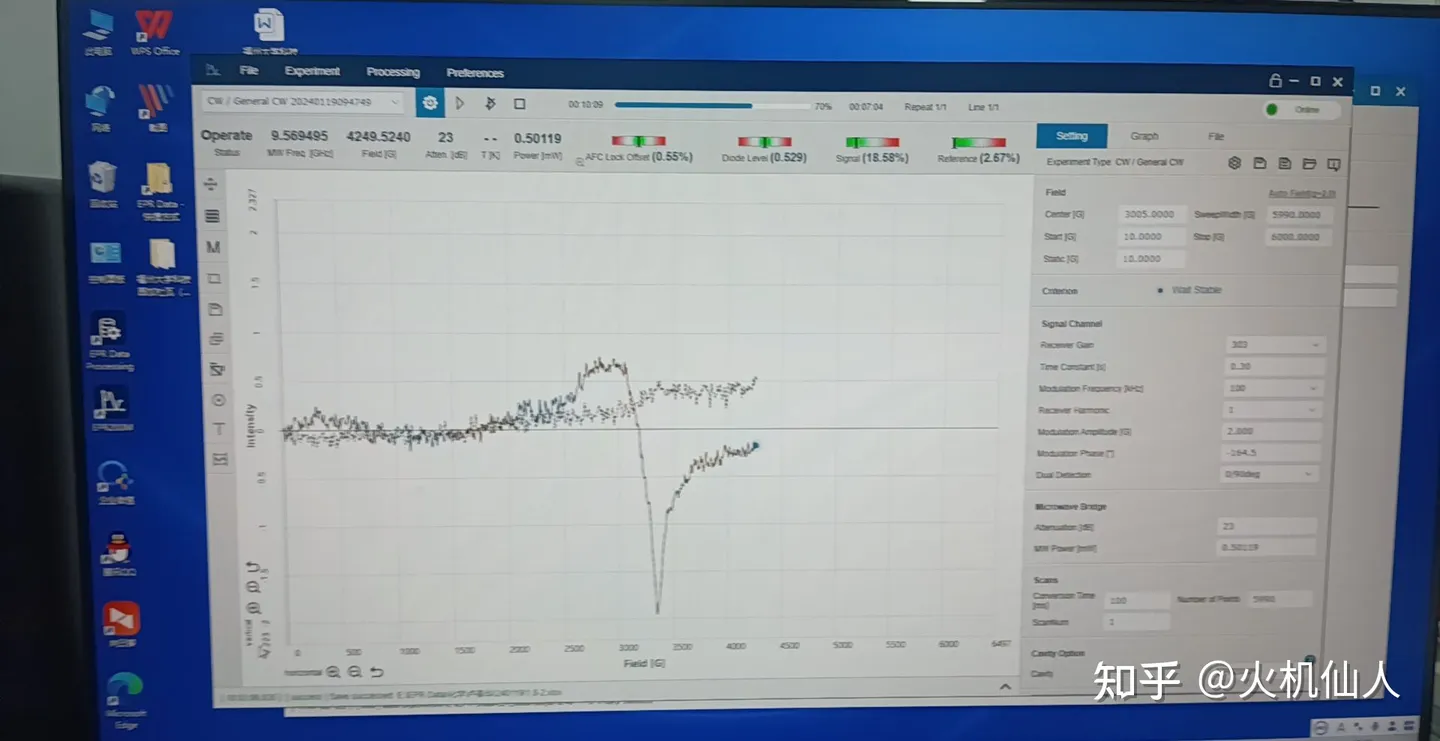Image resolution: width=1440 pixels, height=741 pixels.
Task: Click the second play icon beside the play button
Action: tap(490, 103)
